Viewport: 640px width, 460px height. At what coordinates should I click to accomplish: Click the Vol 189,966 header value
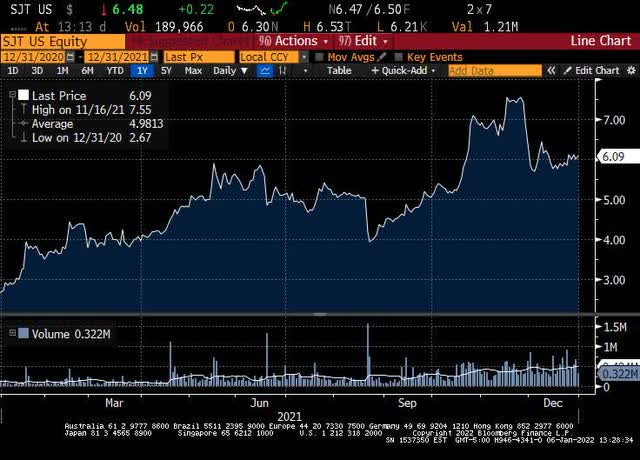(x=164, y=27)
